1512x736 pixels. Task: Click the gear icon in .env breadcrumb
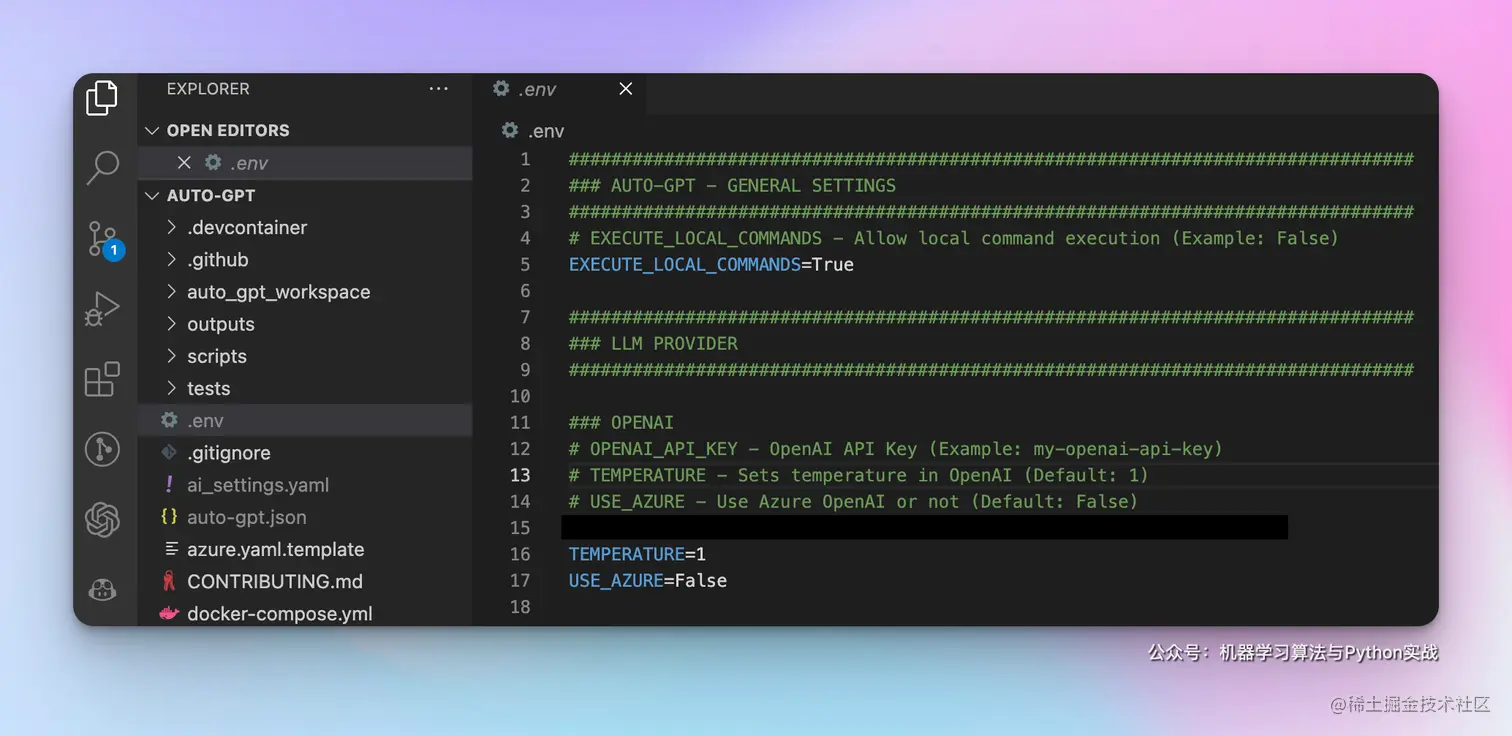pyautogui.click(x=510, y=130)
